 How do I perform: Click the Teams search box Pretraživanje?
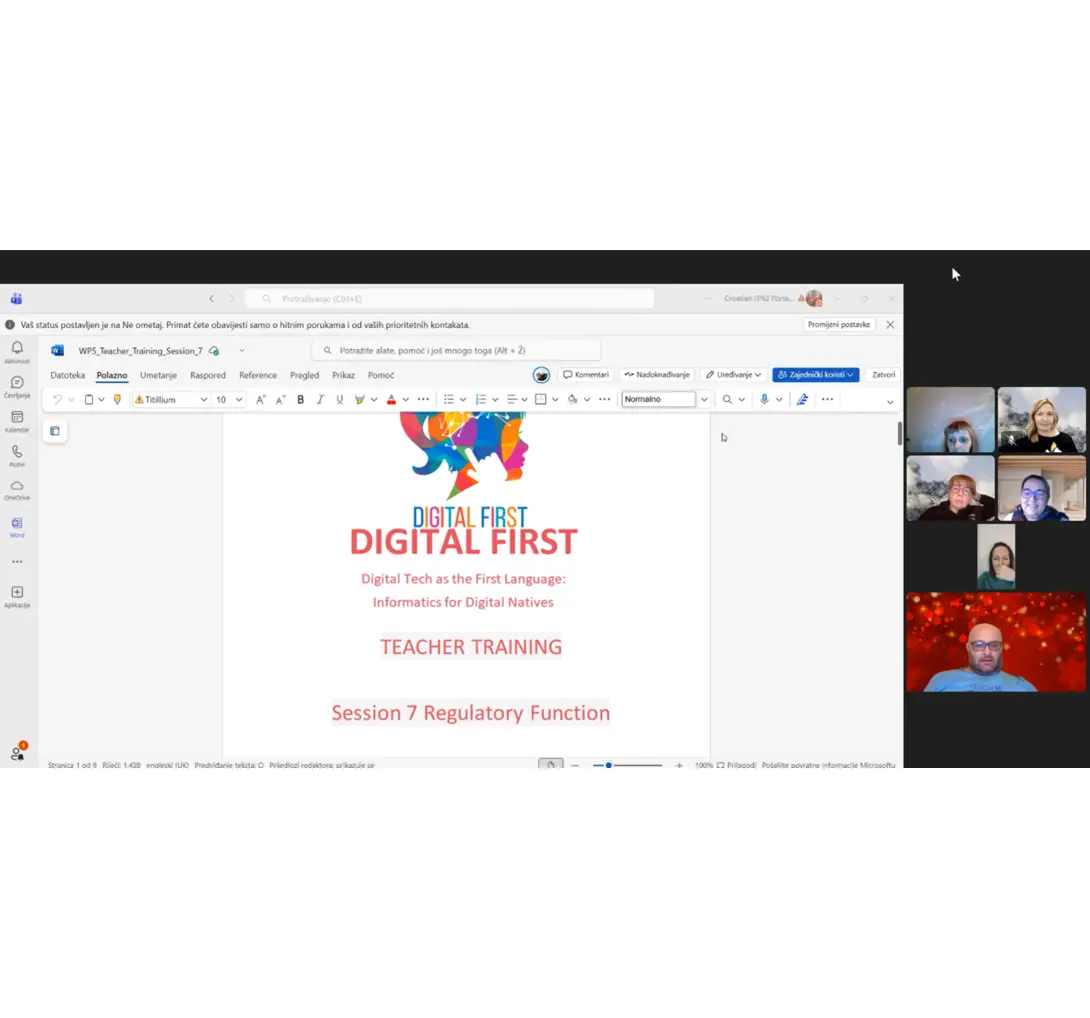[450, 299]
